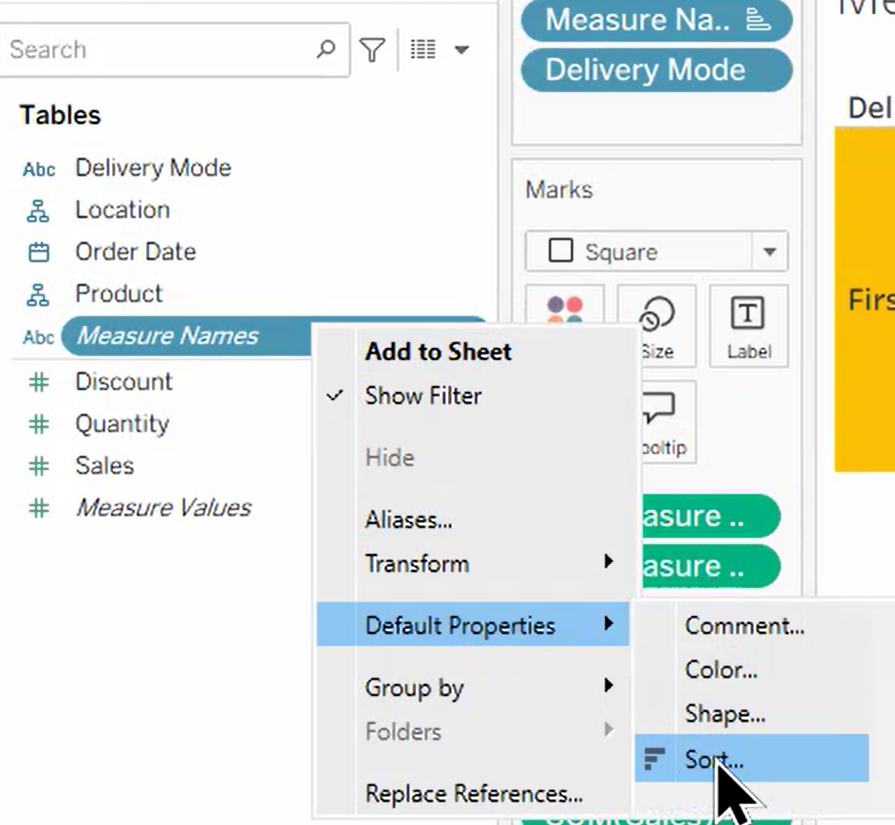This screenshot has height=825, width=895.
Task: Click the Quantity number type icon
Action: (39, 424)
